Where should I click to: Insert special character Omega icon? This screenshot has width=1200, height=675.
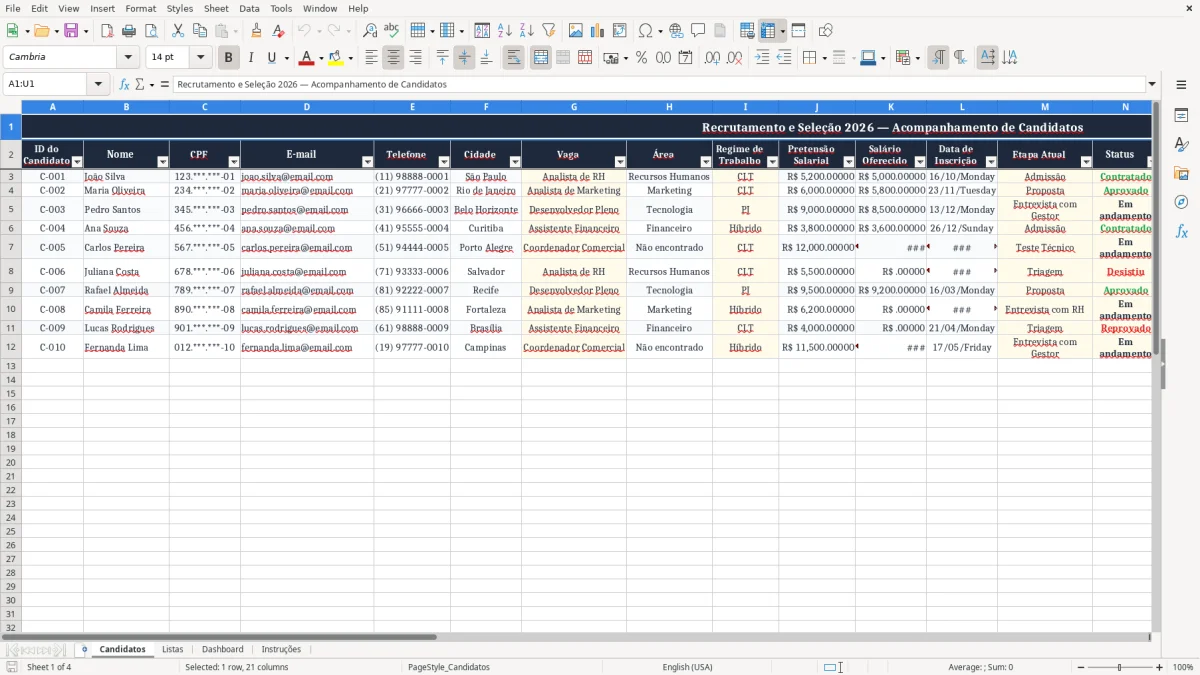(x=645, y=31)
